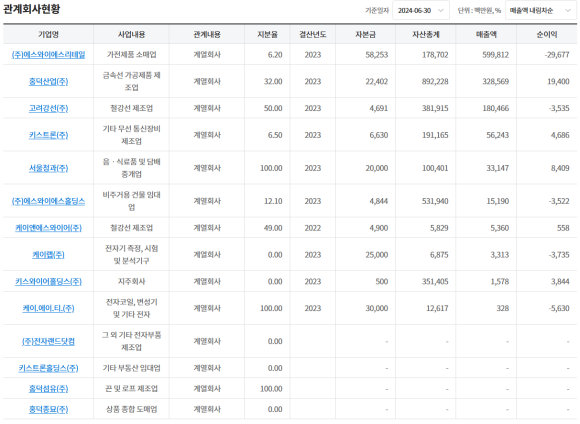Select the 상품 종합 도매업 cell
Image resolution: width=580 pixels, height=424 pixels.
[131, 410]
